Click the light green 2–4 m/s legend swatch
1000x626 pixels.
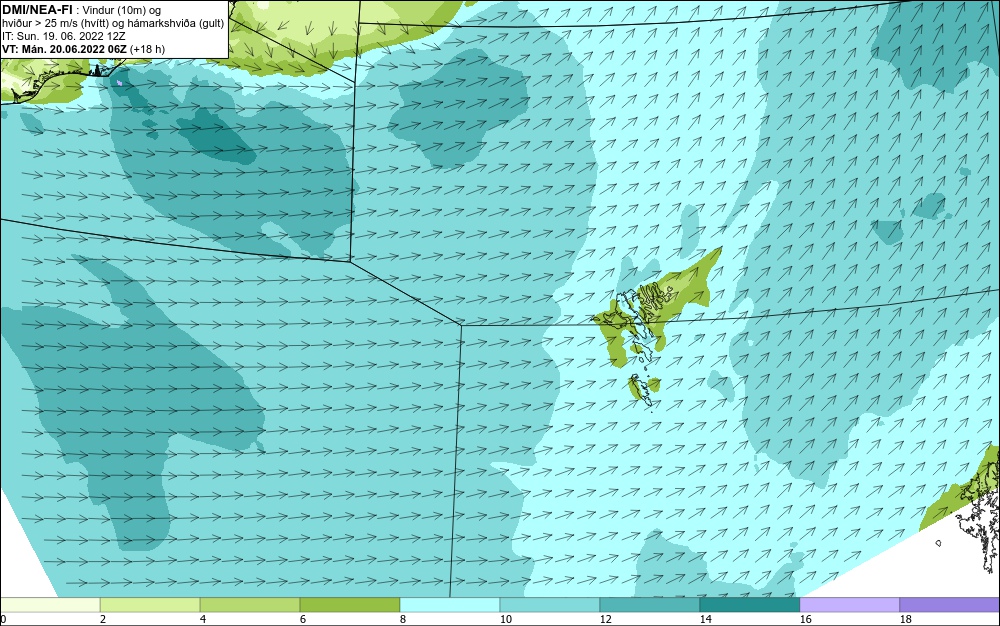point(150,604)
